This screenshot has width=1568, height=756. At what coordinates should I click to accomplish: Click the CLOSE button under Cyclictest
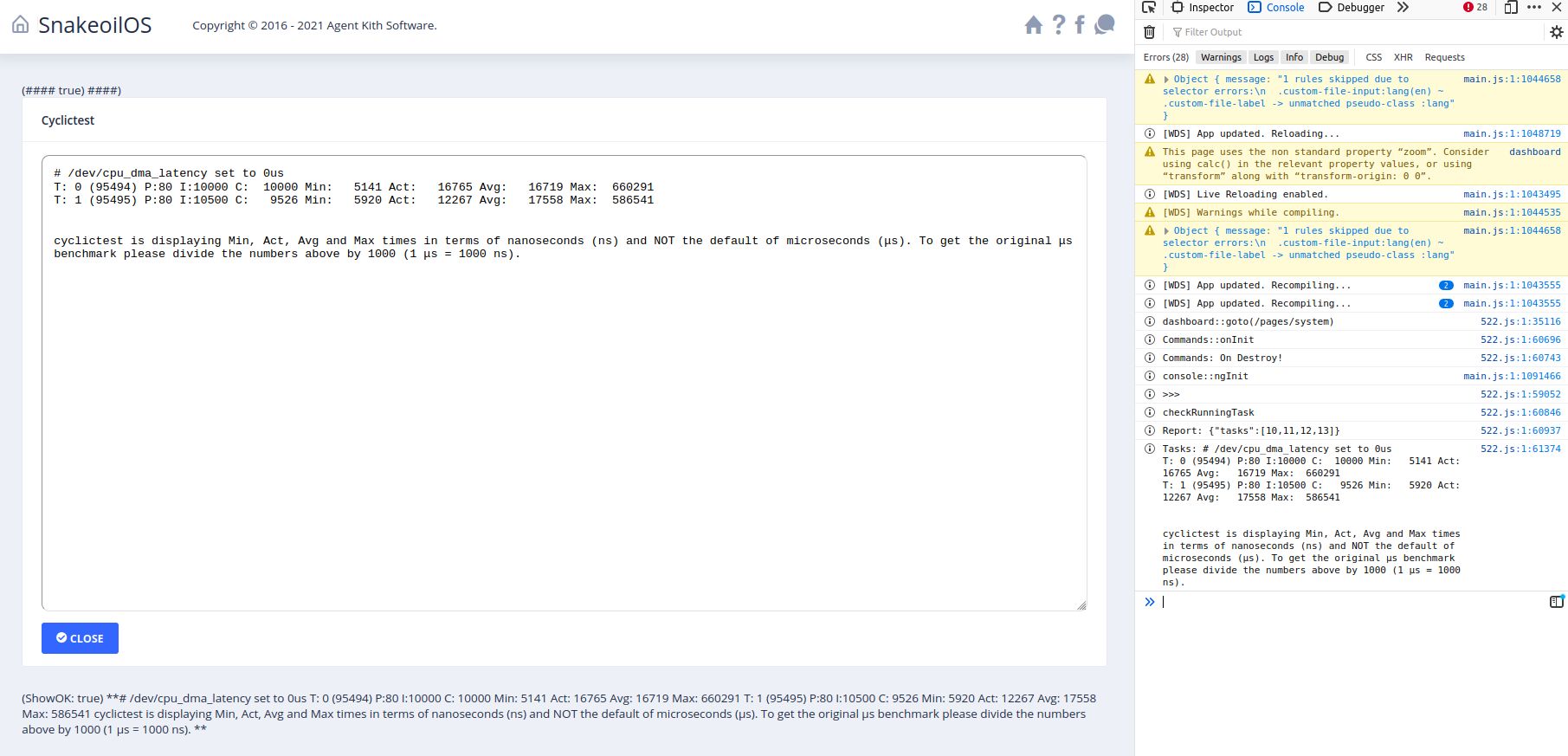click(80, 638)
